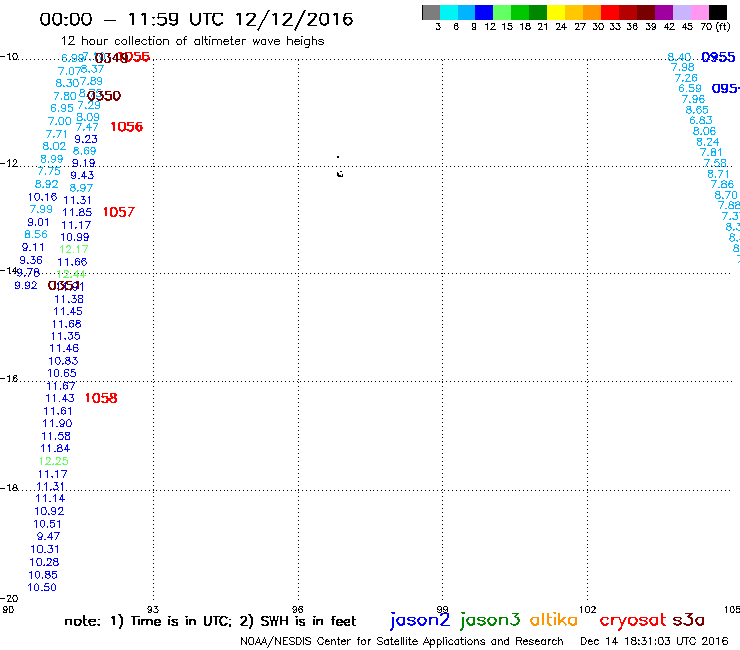Click the 'altika' satellite label
Image resolution: width=740 pixels, height=650 pixels.
553,619
